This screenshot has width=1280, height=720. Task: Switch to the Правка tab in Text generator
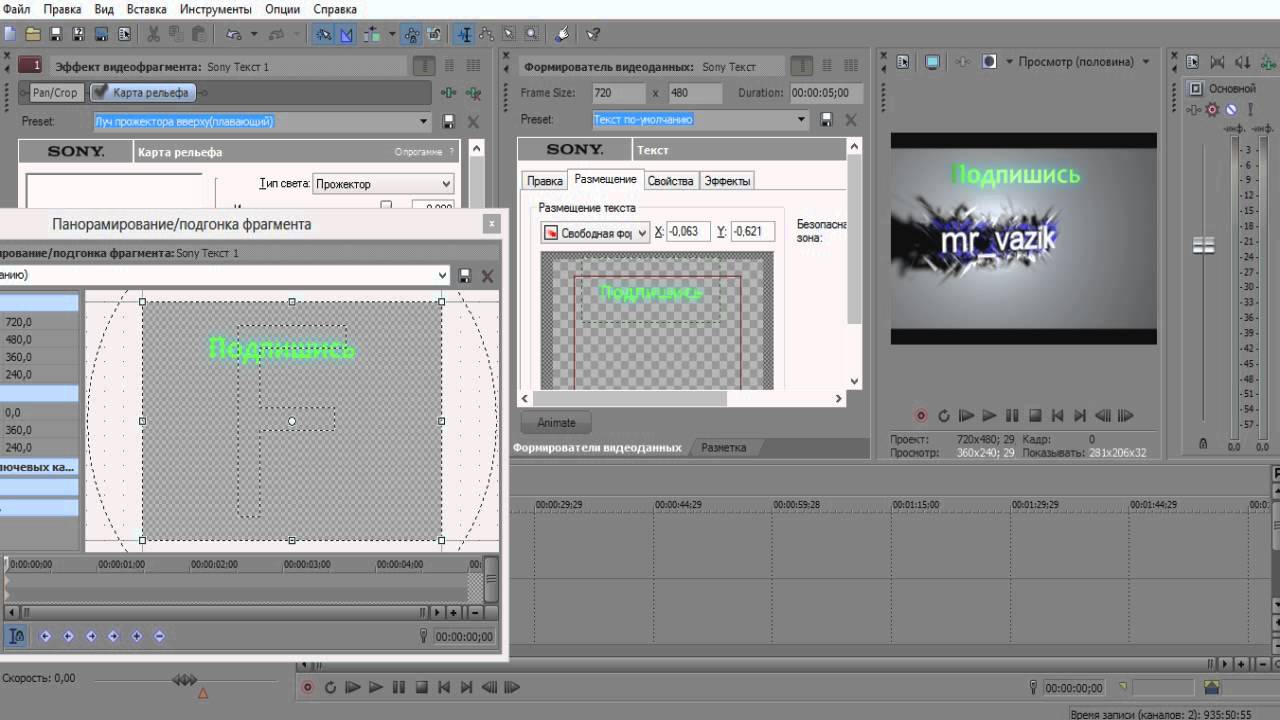[x=545, y=181]
